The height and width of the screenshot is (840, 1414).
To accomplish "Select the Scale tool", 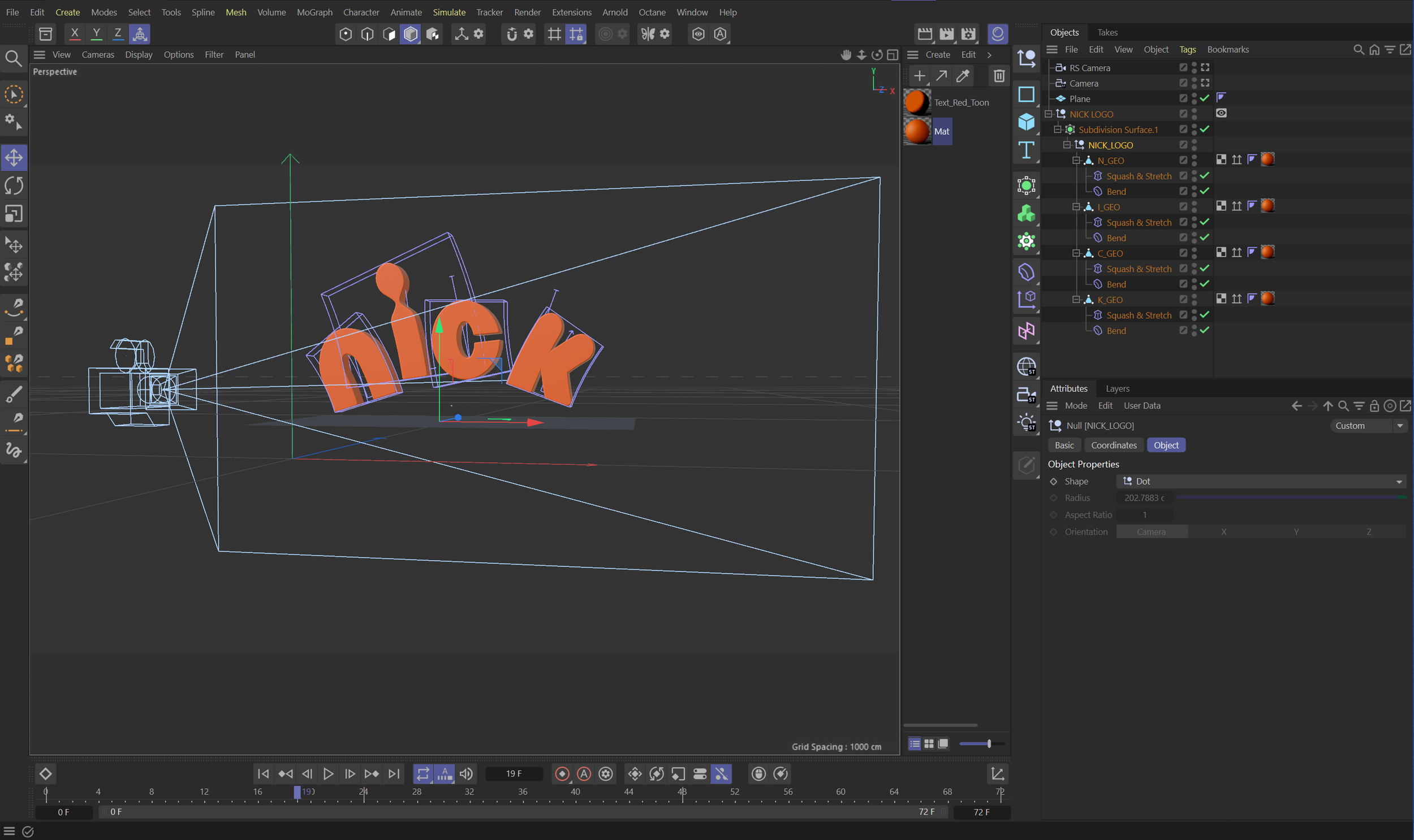I will pyautogui.click(x=14, y=214).
